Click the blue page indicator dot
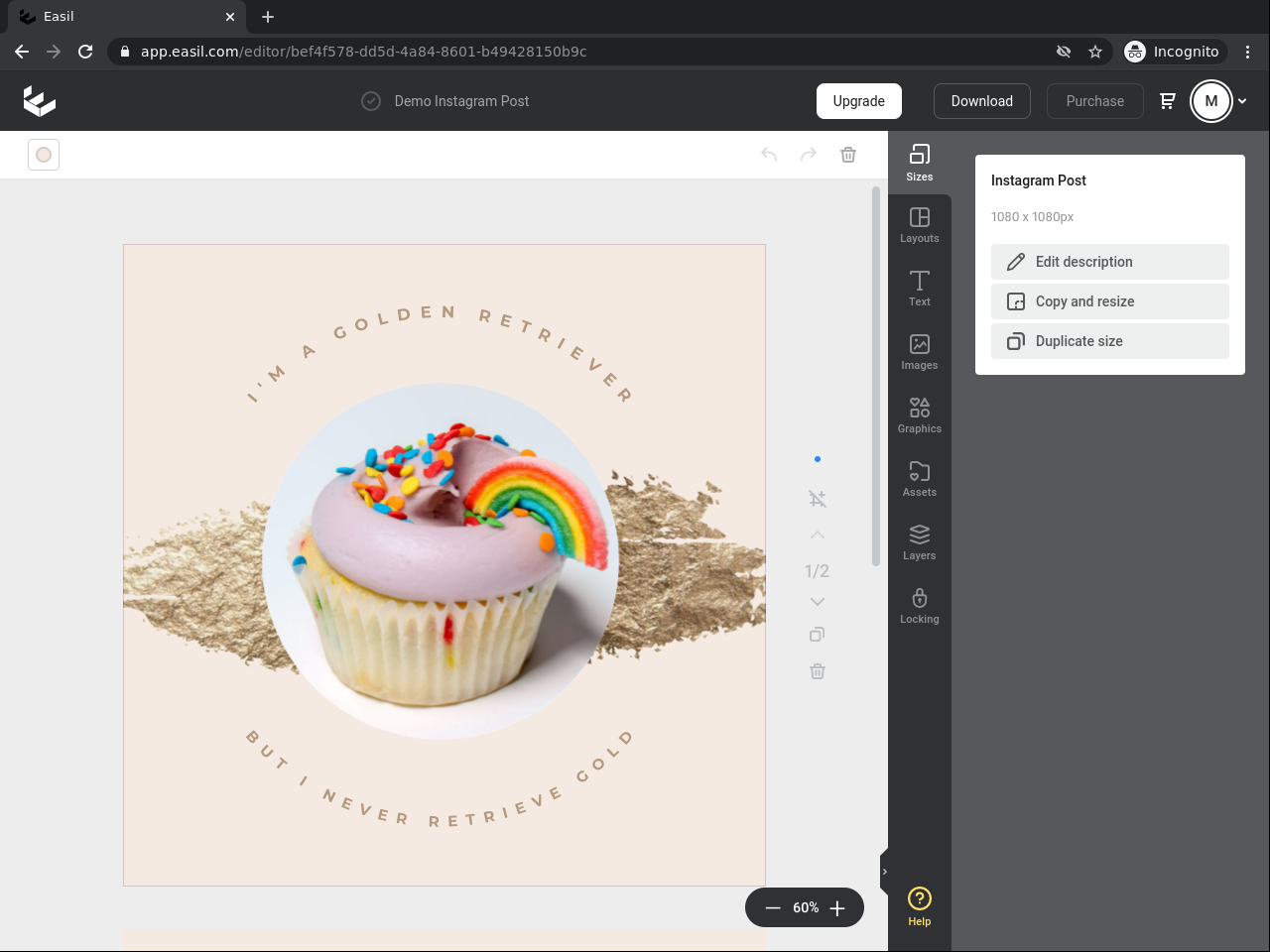The image size is (1270, 952). (x=818, y=459)
